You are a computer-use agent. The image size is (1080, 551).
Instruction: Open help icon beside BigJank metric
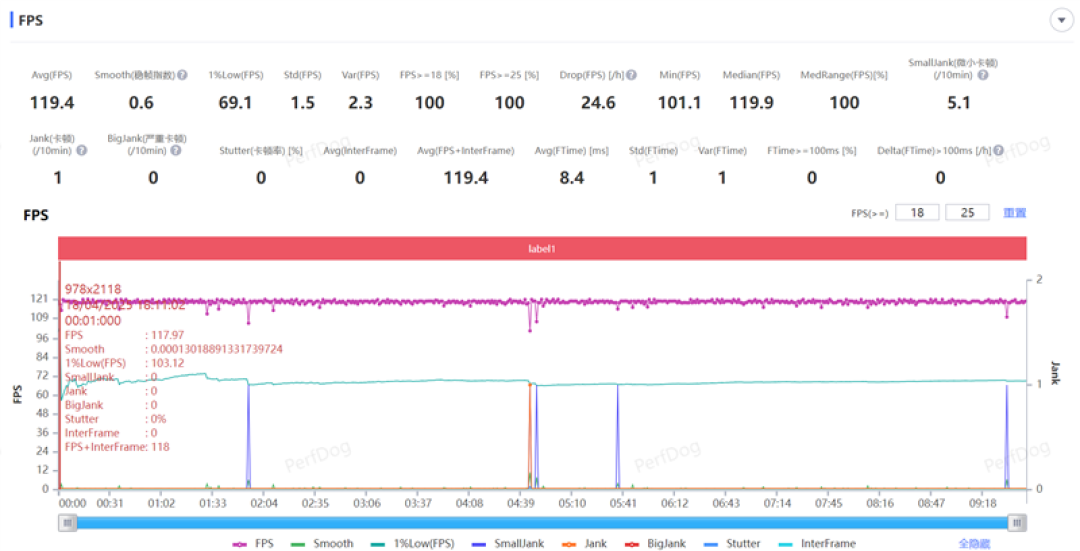point(176,150)
